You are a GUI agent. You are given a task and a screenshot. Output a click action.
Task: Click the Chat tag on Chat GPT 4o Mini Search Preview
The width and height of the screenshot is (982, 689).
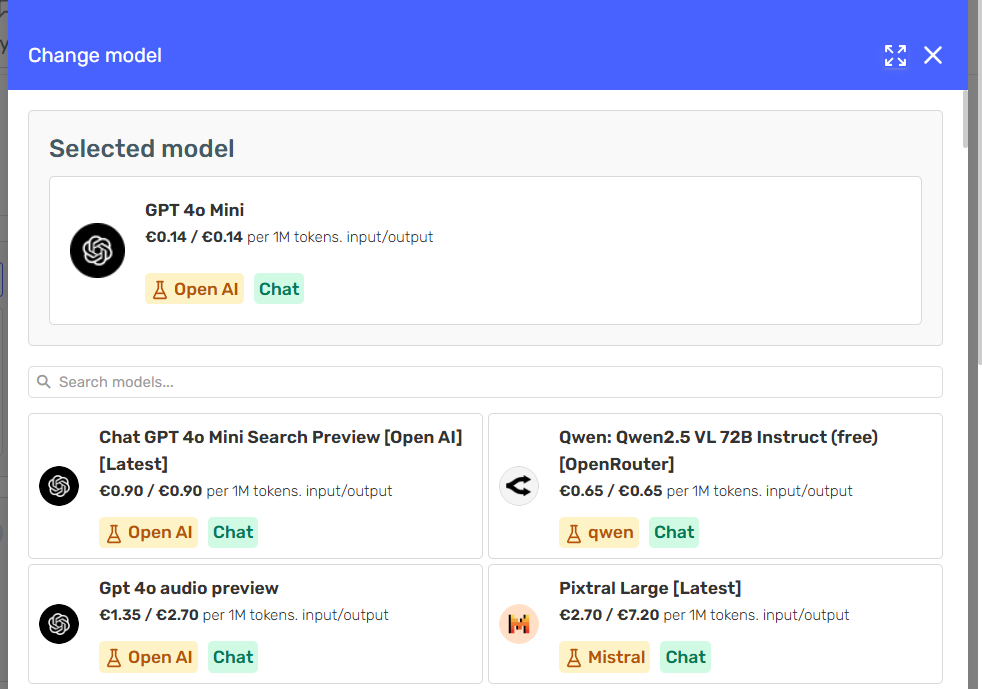tap(233, 532)
